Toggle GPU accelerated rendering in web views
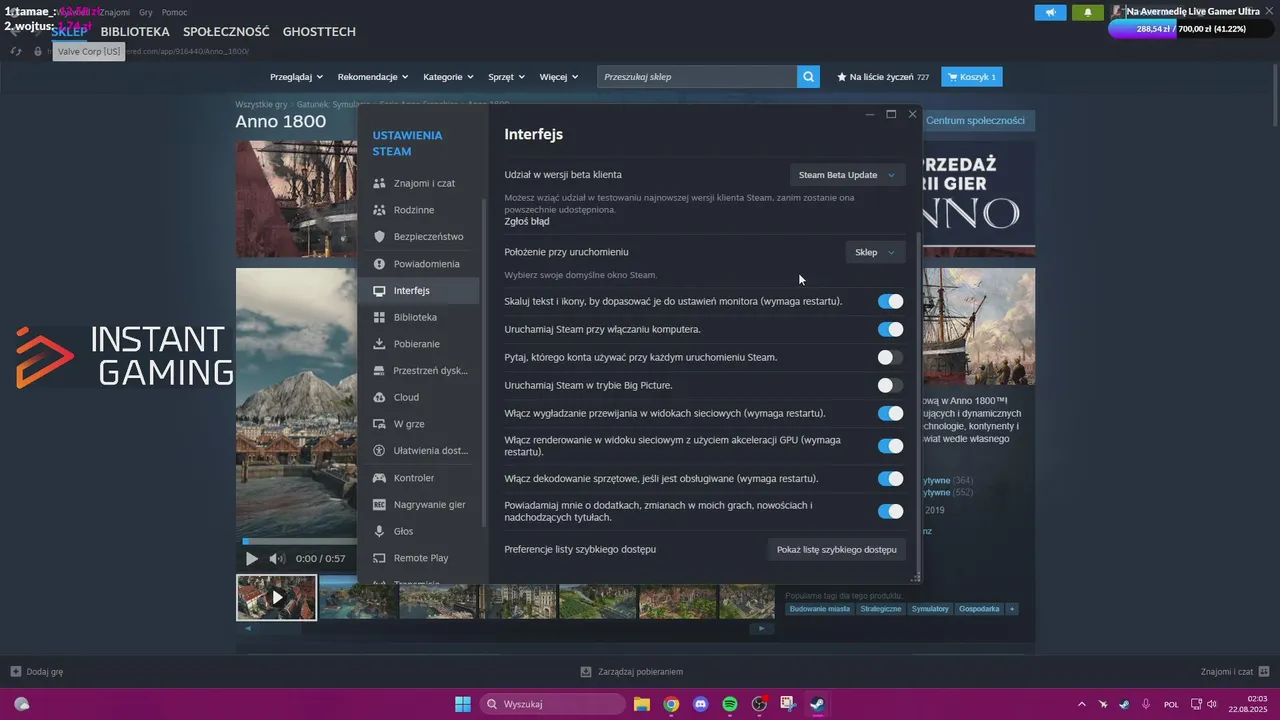1280x720 pixels. pyautogui.click(x=890, y=446)
